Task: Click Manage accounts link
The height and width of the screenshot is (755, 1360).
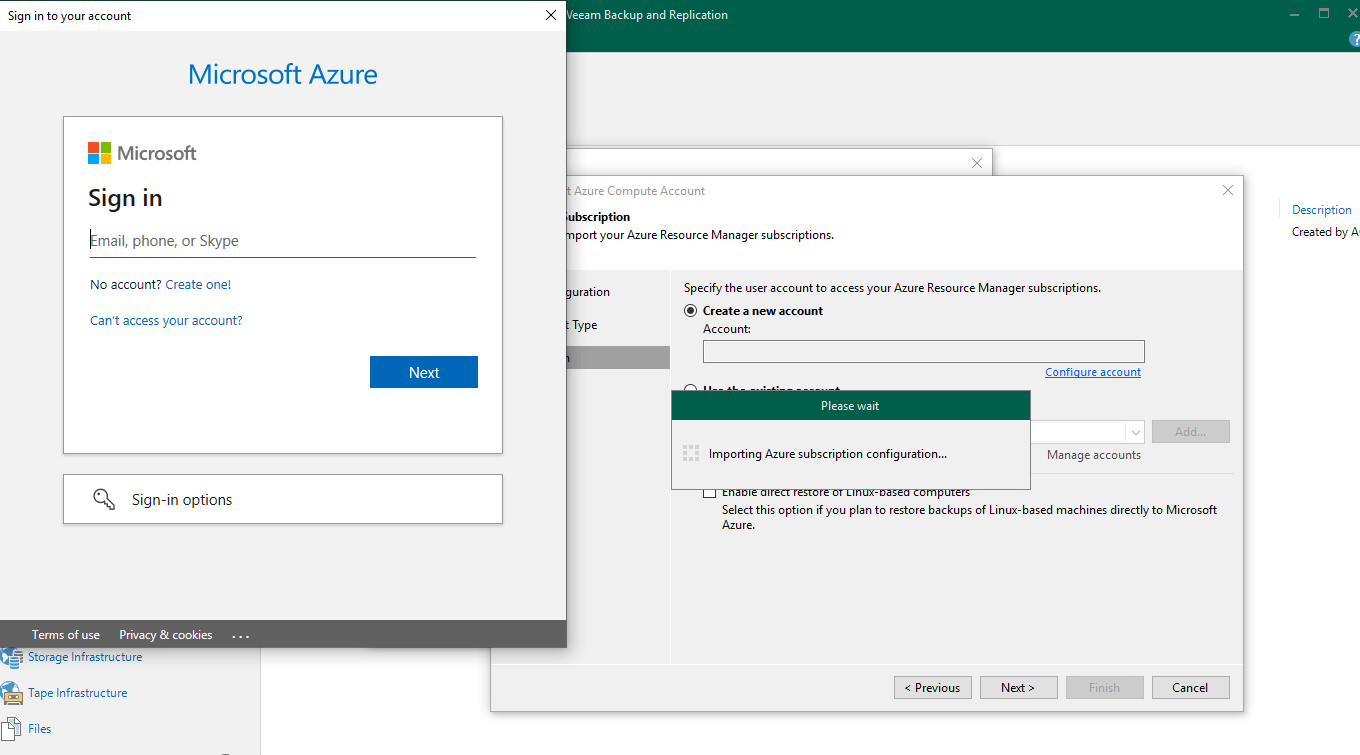Action: tap(1094, 455)
